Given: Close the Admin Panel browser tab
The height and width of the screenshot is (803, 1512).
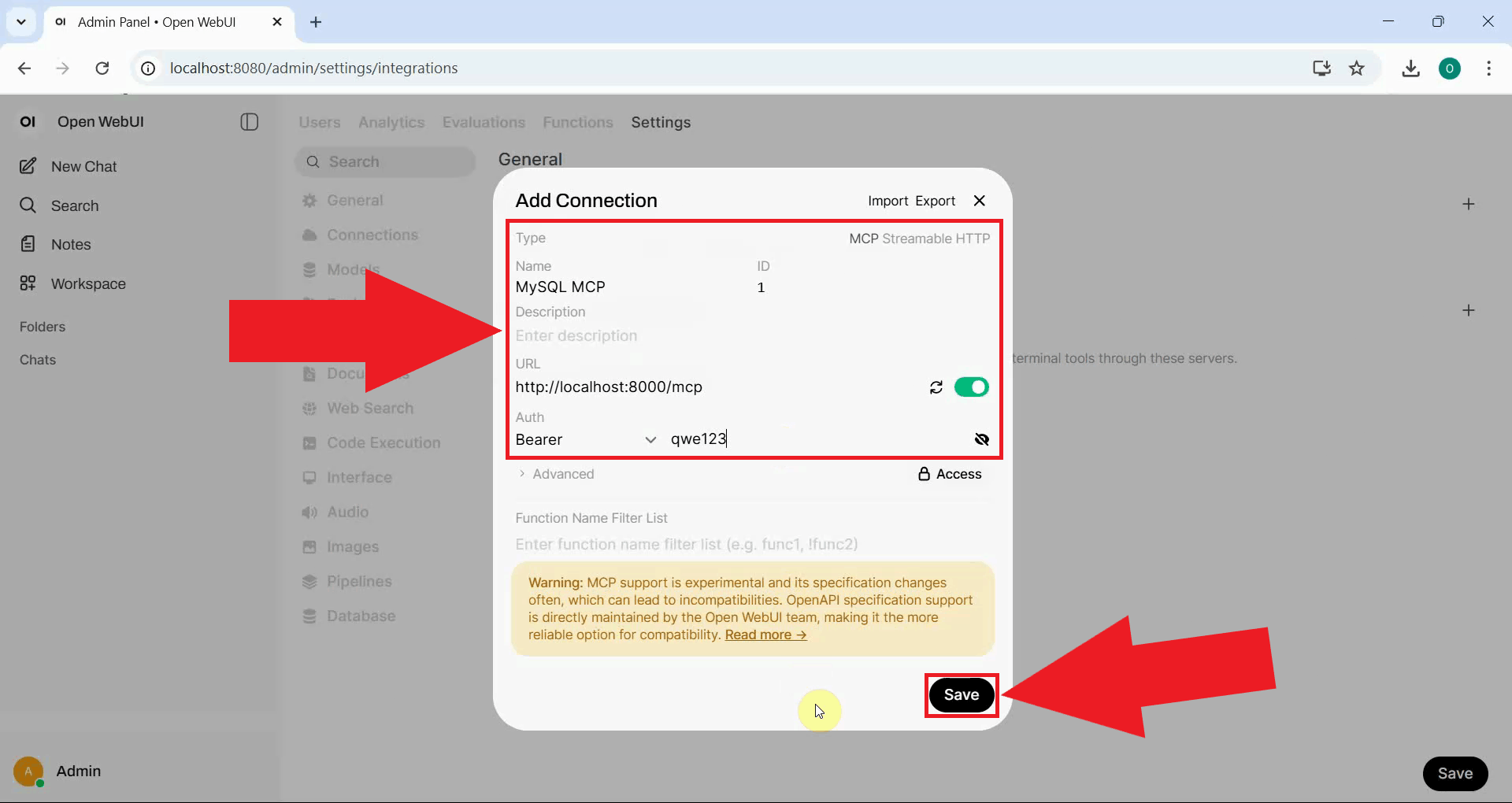Looking at the screenshot, I should coord(277,22).
